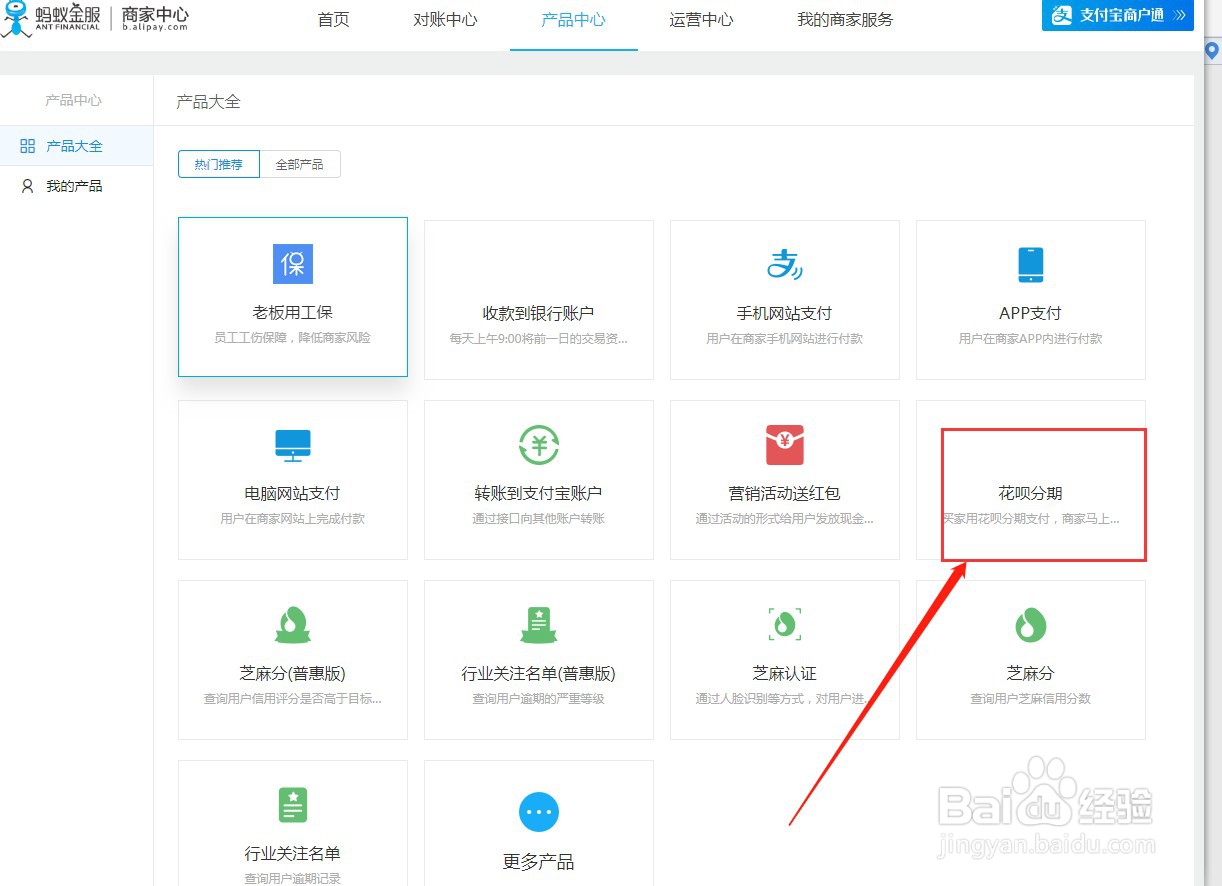Click the 产品大全 page heading
Screen dimensions: 1222x886
point(208,101)
